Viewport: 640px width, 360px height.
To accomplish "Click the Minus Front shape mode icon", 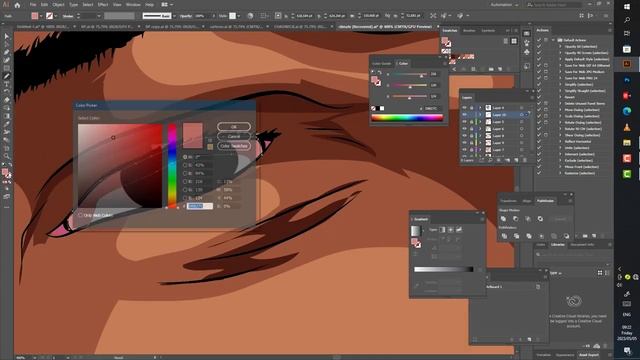I will (x=516, y=219).
